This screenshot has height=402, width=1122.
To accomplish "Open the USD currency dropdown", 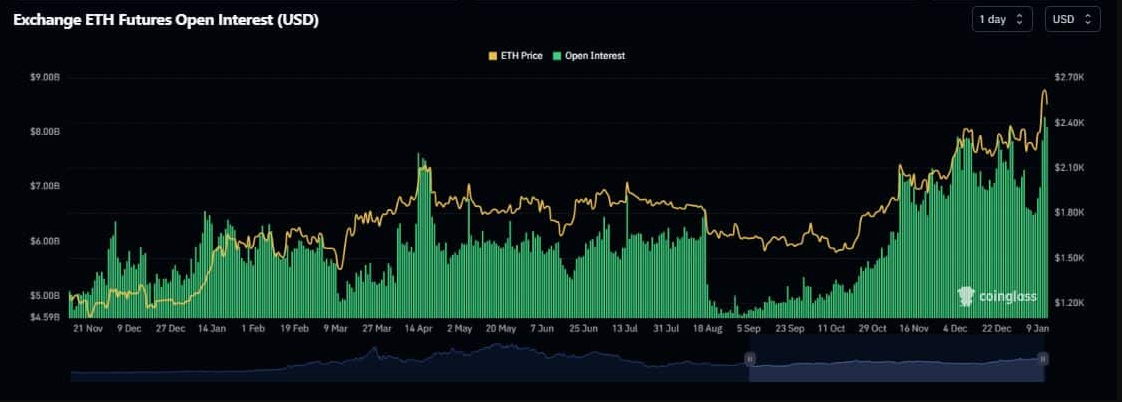I will click(1072, 19).
